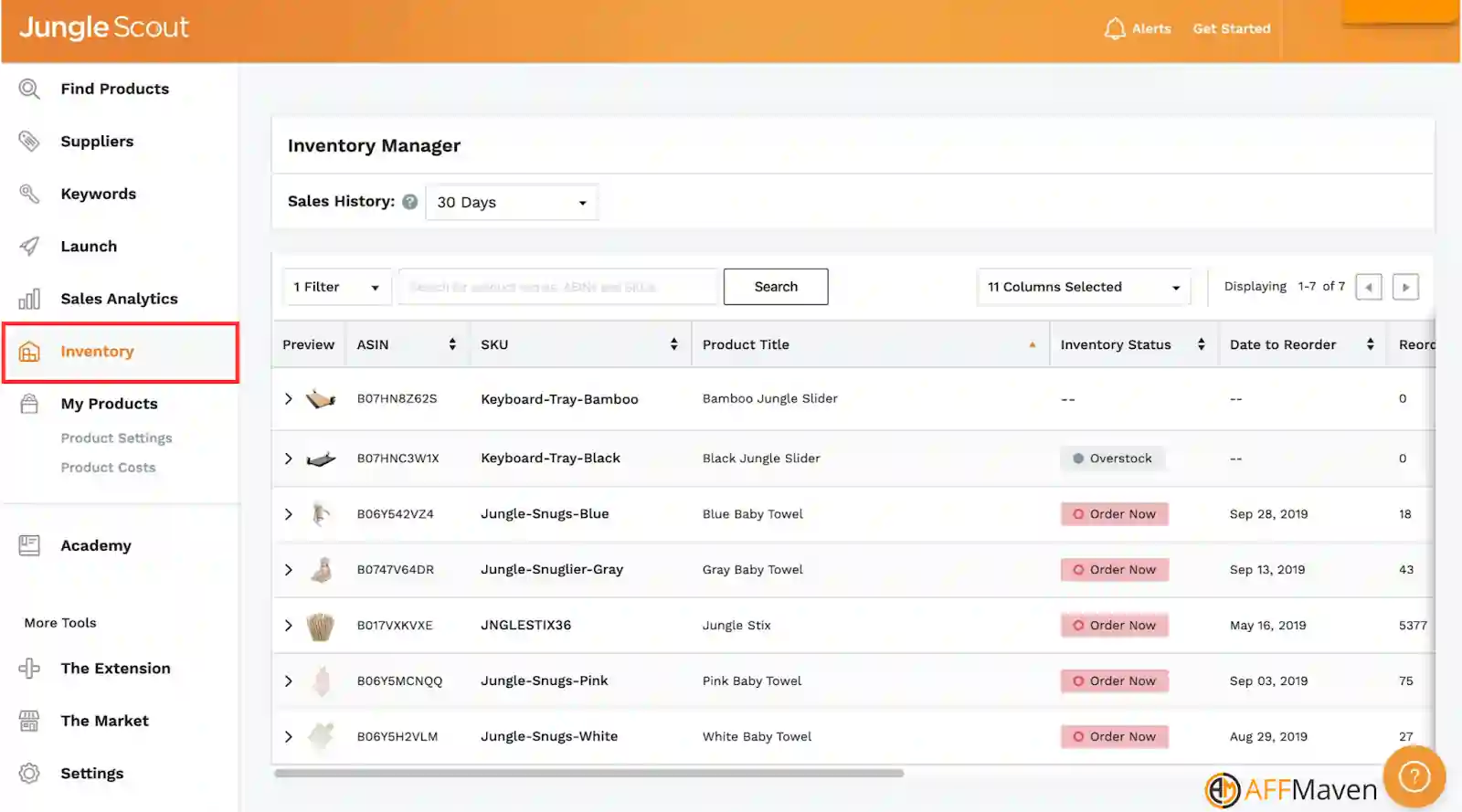
Task: Click the Academy book icon
Action: pyautogui.click(x=29, y=545)
